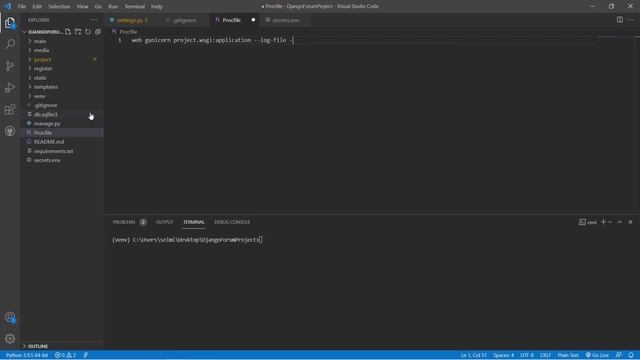Open Explorer views and more actions ellipsis
The width and height of the screenshot is (640, 360).
click(x=94, y=20)
